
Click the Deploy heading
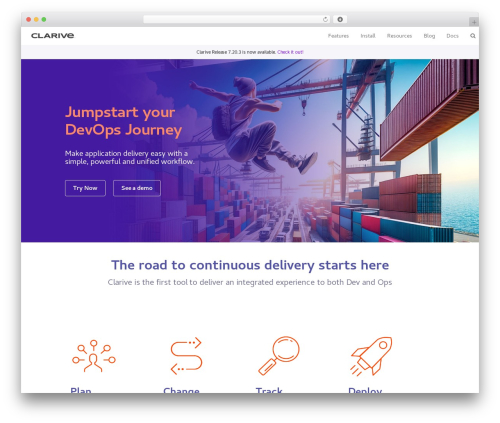365,390
